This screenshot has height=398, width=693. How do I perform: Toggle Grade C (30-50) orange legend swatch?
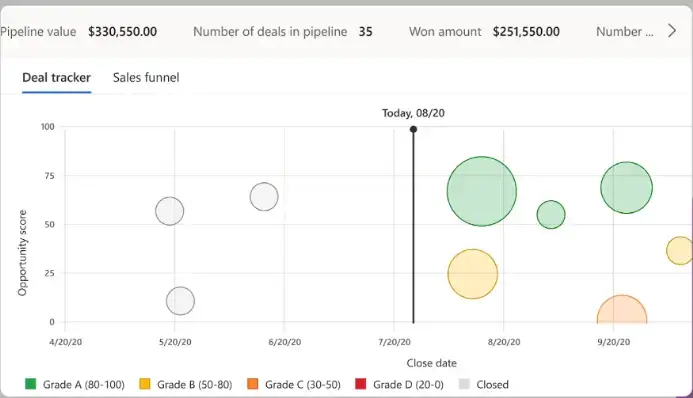[x=253, y=384]
